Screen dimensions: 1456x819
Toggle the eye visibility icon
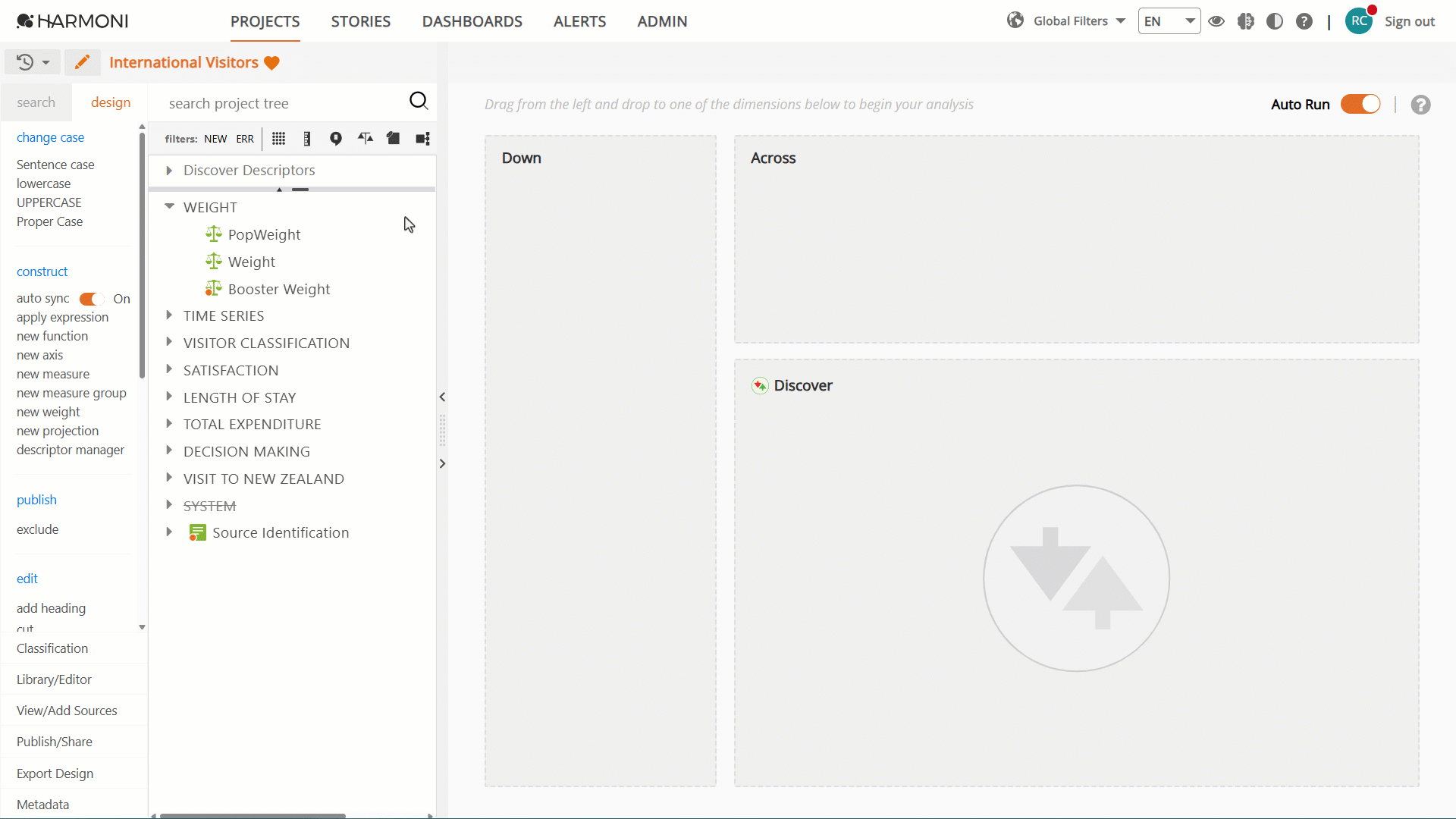click(x=1216, y=21)
